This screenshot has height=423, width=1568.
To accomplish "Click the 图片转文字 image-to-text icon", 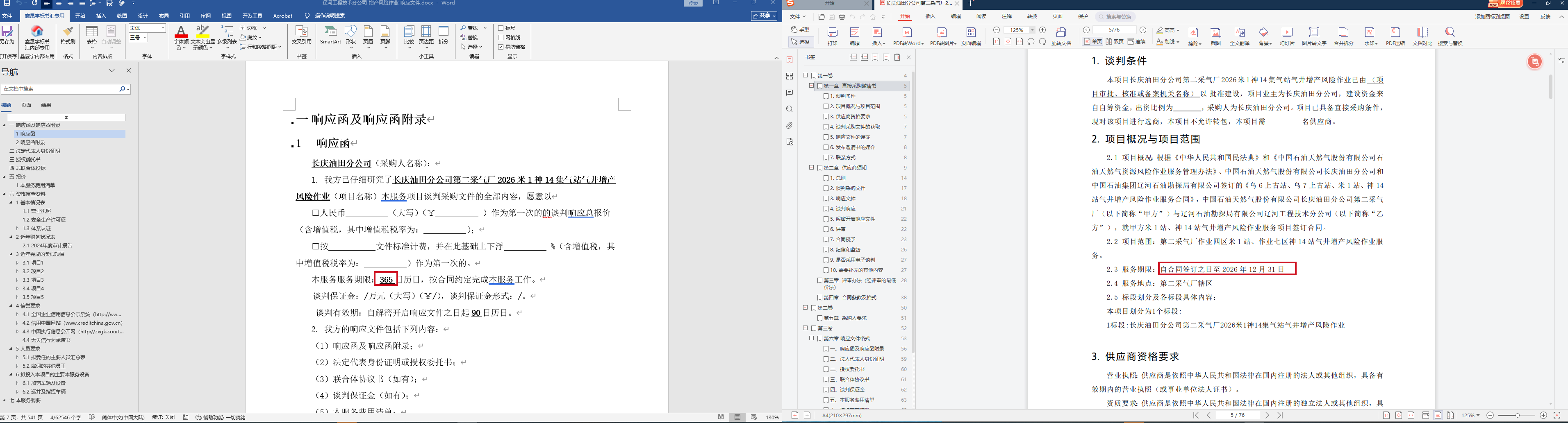I will click(1314, 33).
